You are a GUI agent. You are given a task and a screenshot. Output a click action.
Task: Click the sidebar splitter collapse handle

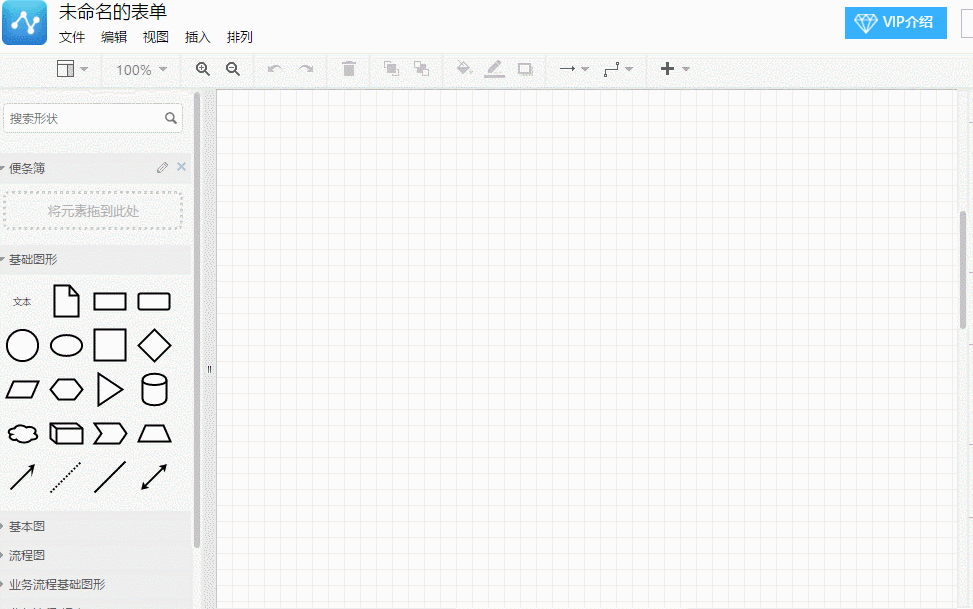209,369
